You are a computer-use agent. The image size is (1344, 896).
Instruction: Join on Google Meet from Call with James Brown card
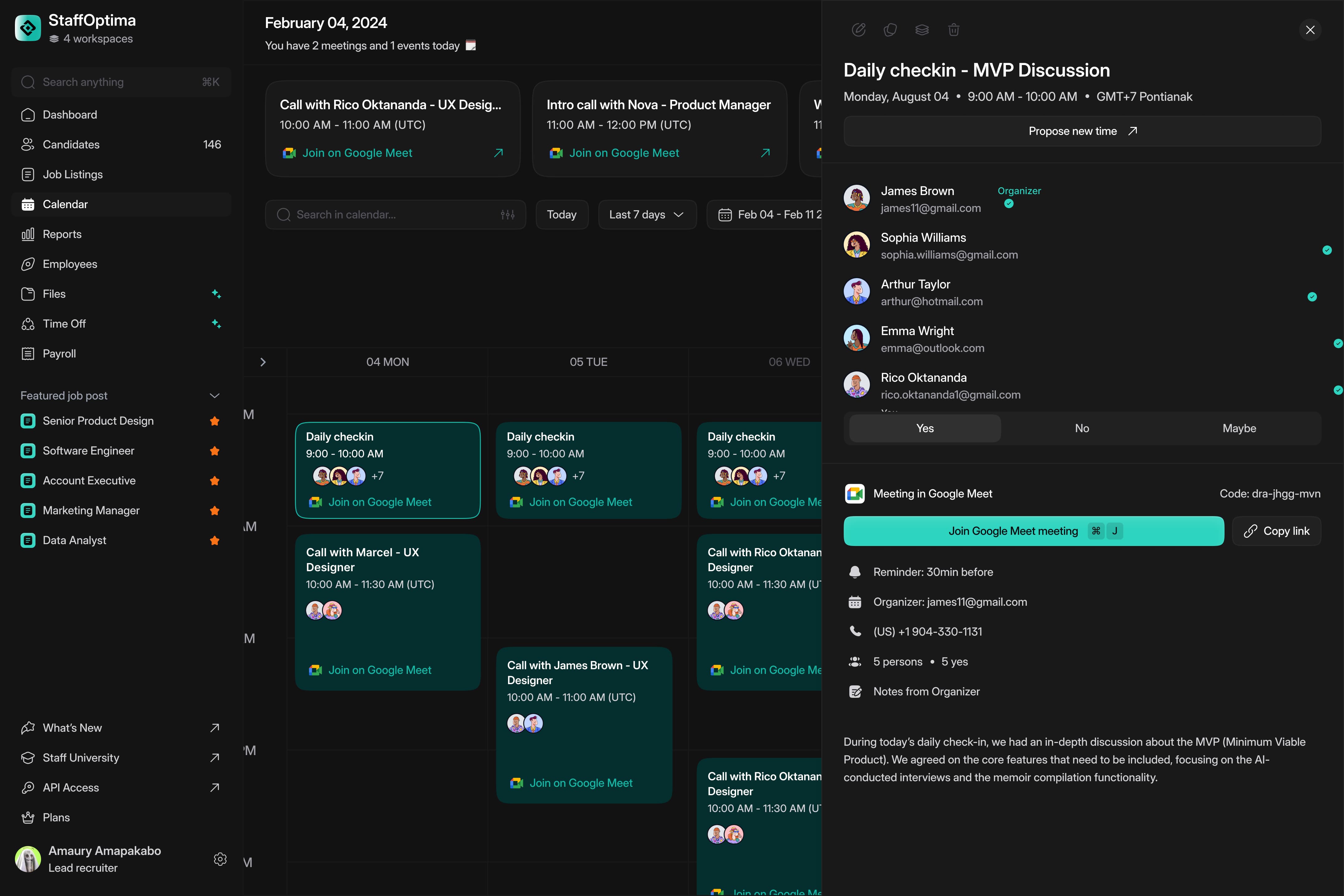(x=572, y=783)
